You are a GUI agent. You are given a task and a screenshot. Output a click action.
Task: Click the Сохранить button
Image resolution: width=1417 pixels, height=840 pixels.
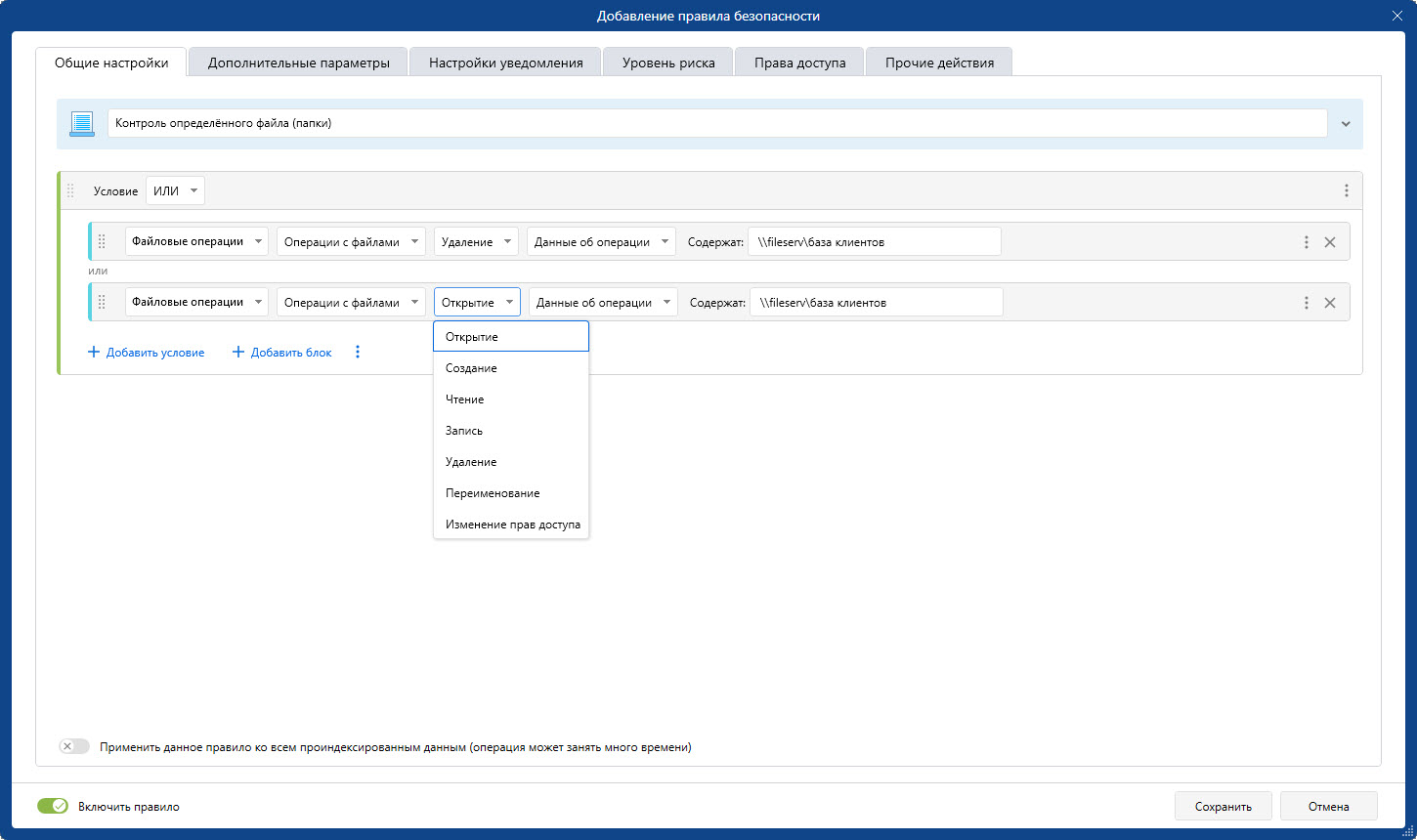click(1223, 807)
